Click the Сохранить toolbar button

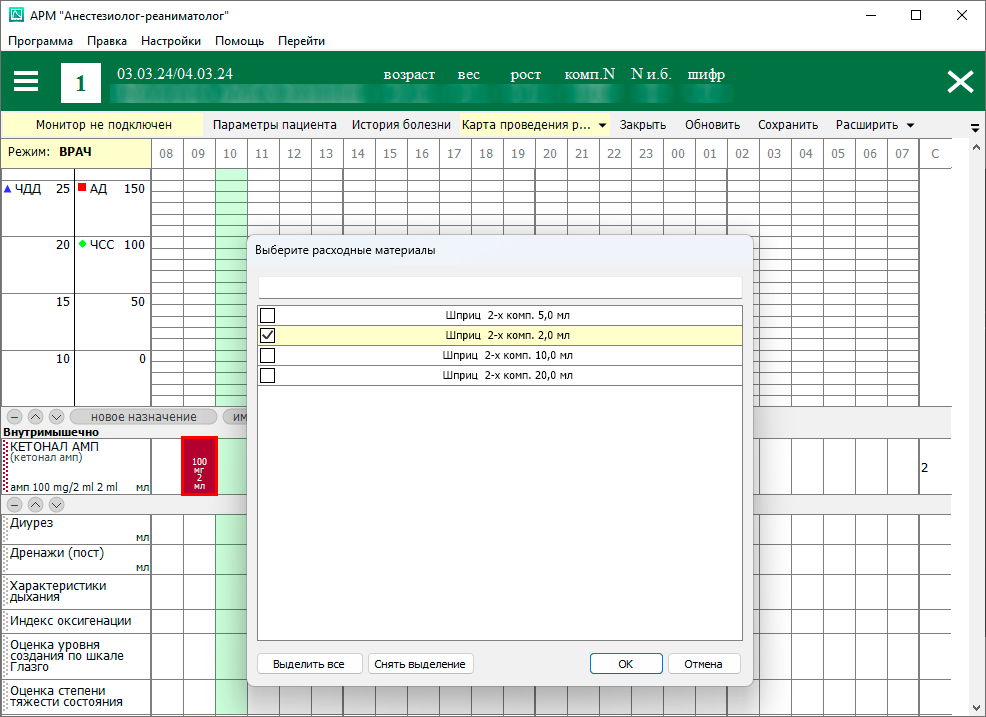pos(788,125)
